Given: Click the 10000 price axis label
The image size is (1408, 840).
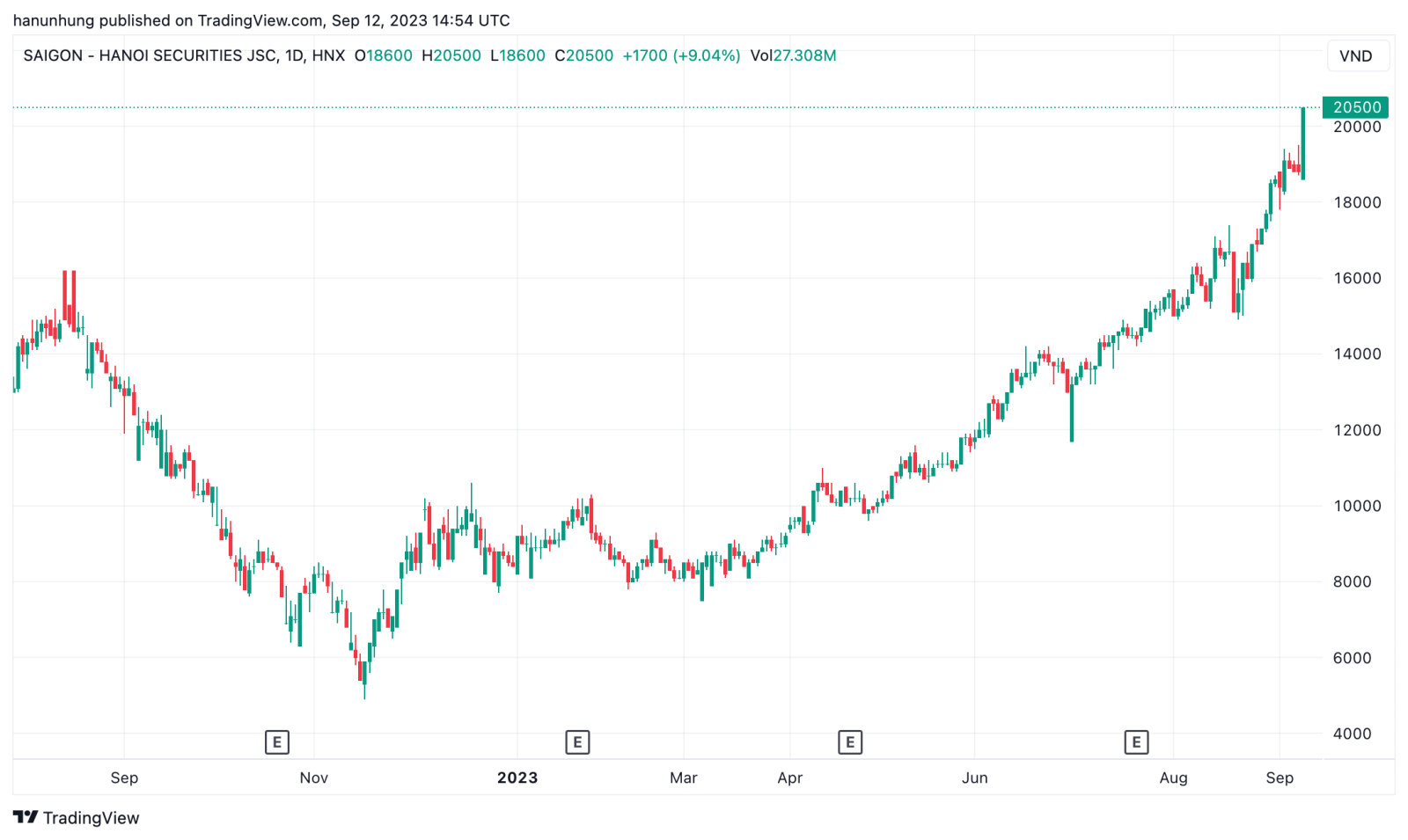Looking at the screenshot, I should [x=1357, y=506].
